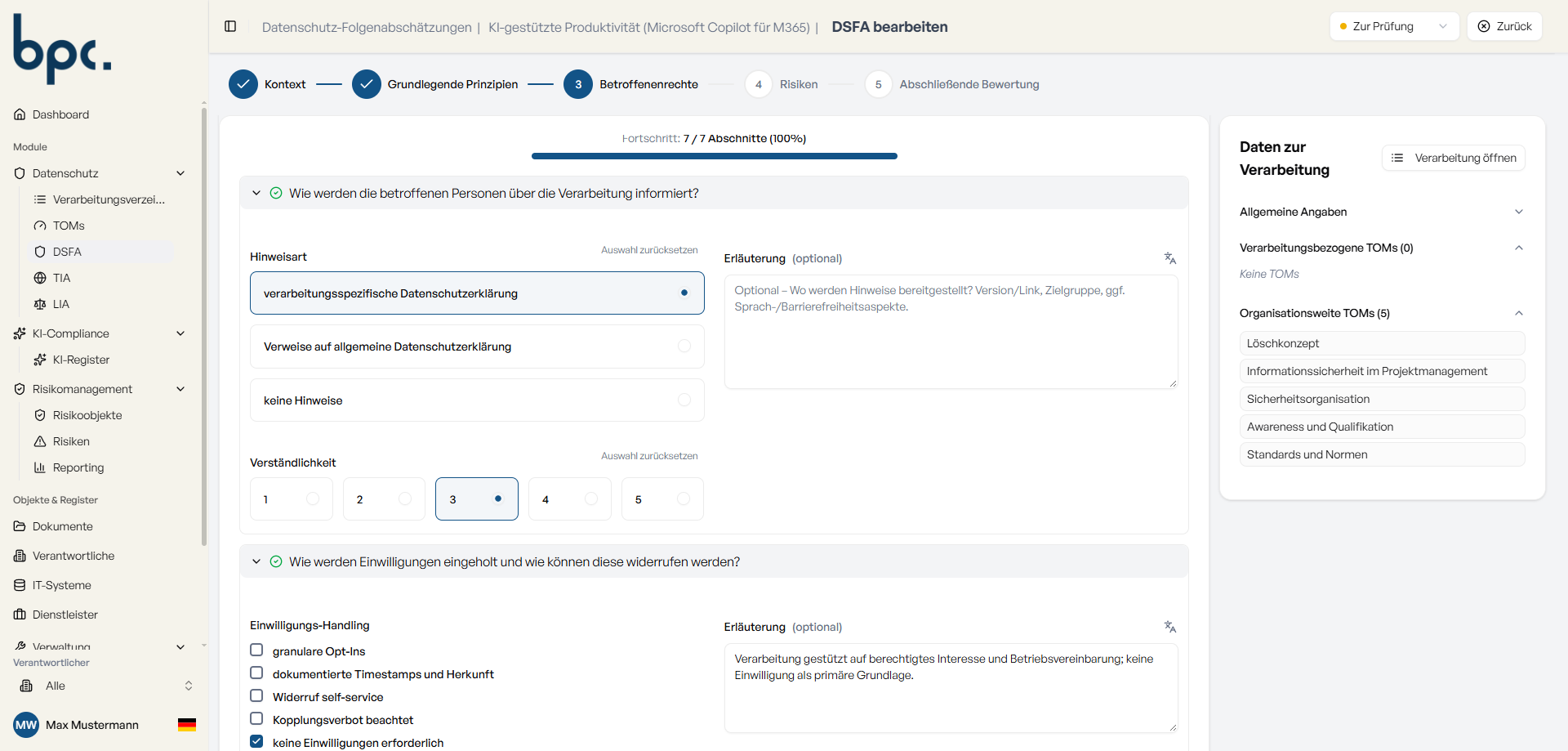Select 'keine Hinweise' radio option
The image size is (1568, 751).
click(477, 400)
